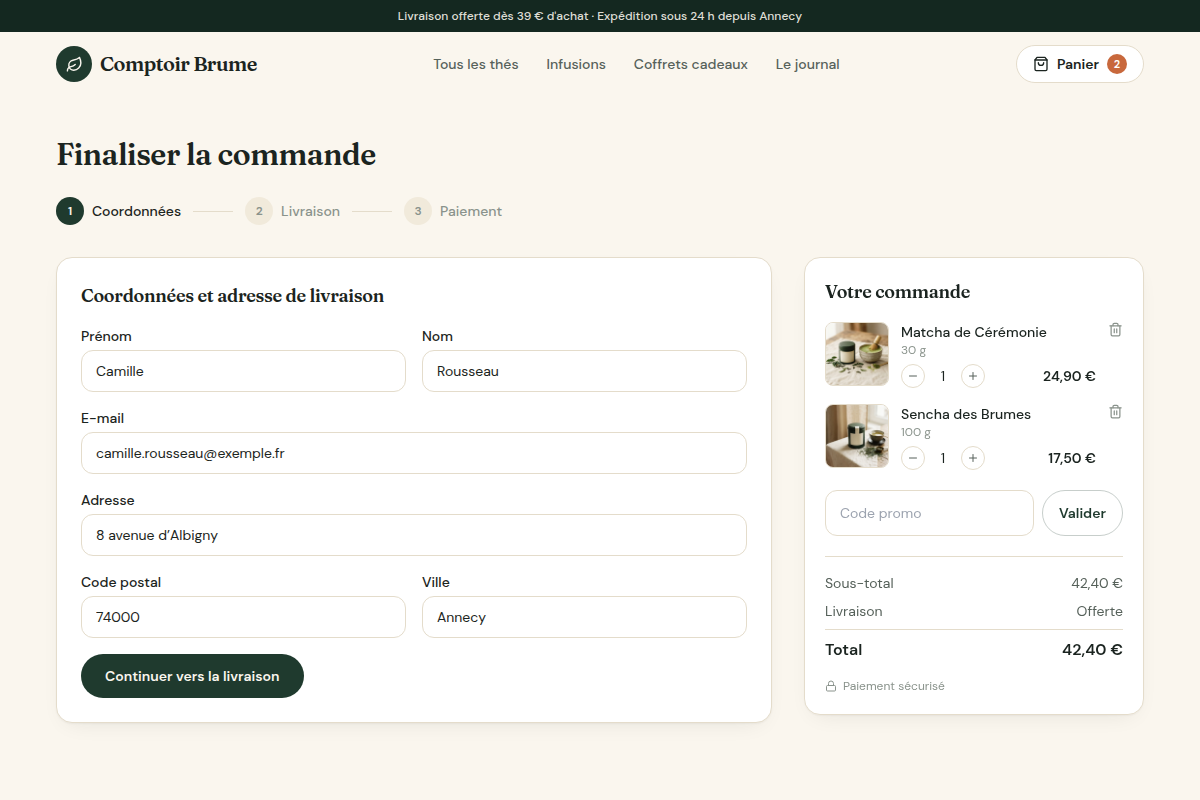Edit the Ville field containing Annecy
The image size is (1200, 800).
584,617
